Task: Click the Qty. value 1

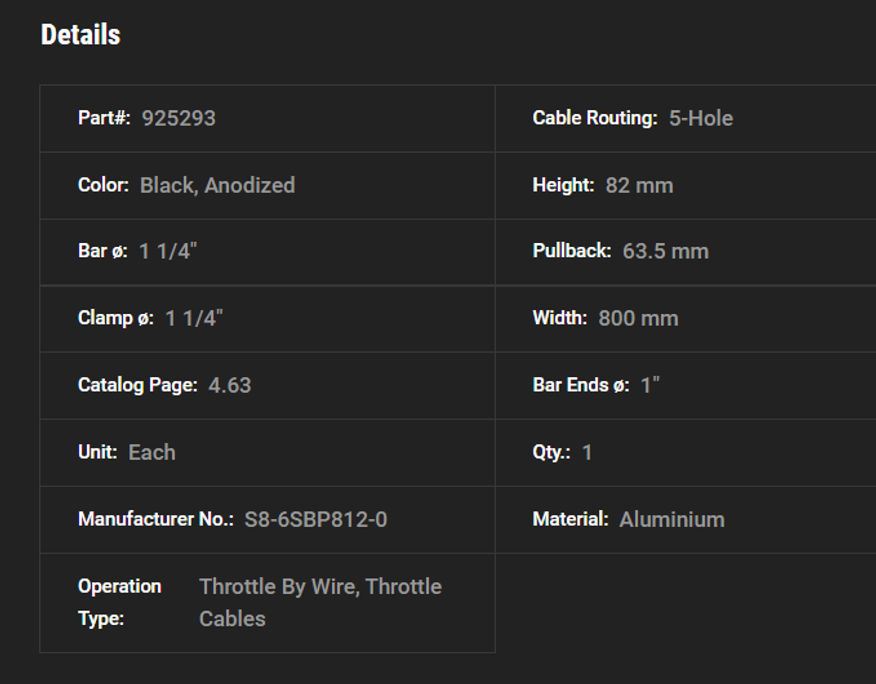Action: [x=587, y=452]
